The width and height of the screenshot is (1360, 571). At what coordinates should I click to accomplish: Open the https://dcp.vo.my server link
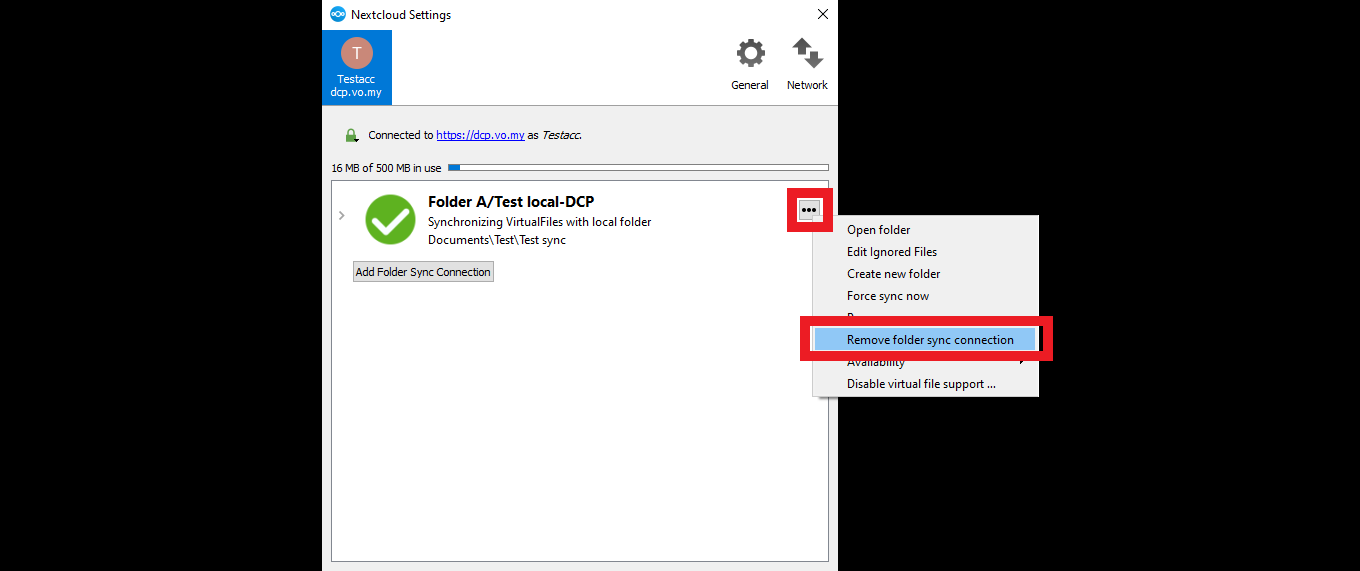[x=480, y=135]
